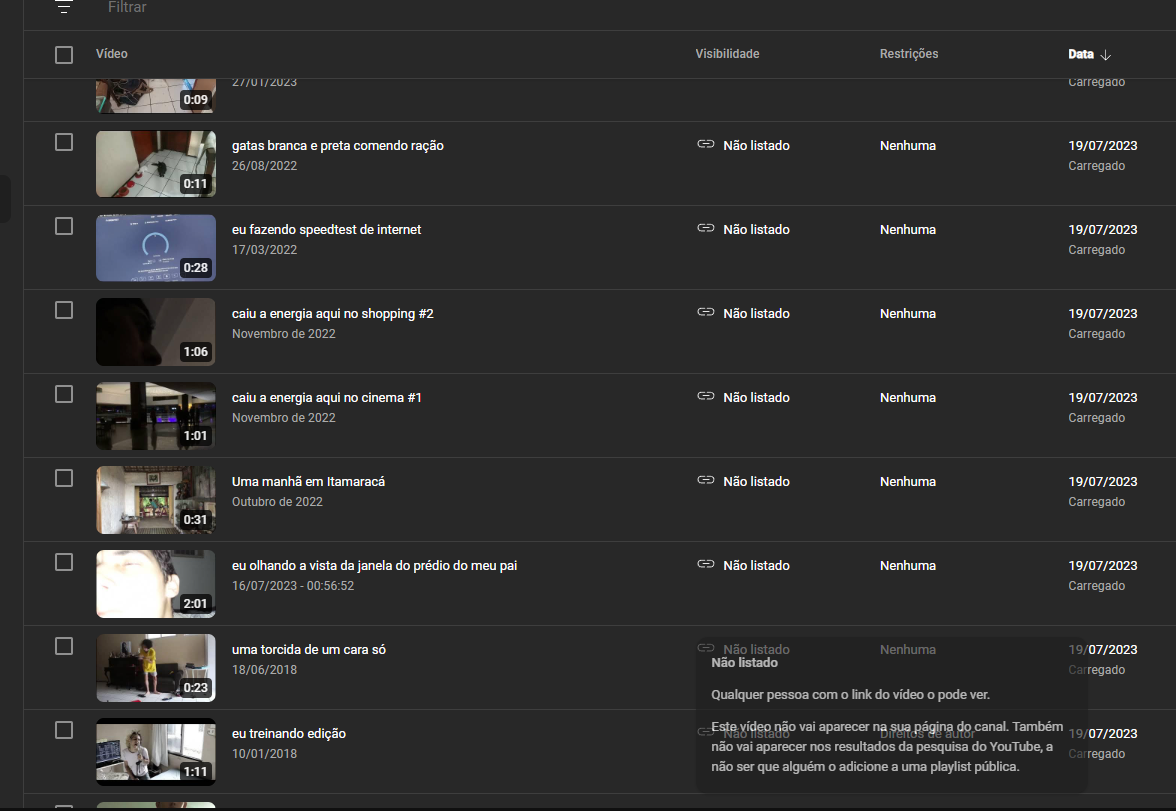This screenshot has height=811, width=1176.
Task: Select checkbox for speedtest de internet video
Action: (x=64, y=227)
